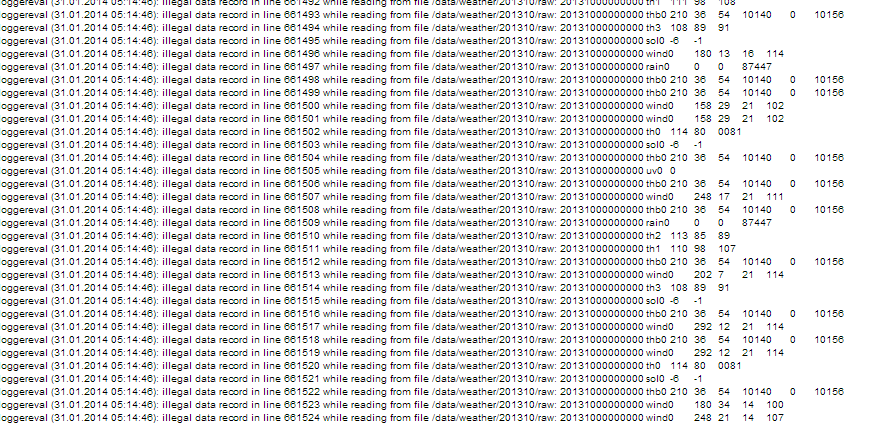Select the log entry for line 661500
896x433 pixels.
pyautogui.click(x=393, y=106)
